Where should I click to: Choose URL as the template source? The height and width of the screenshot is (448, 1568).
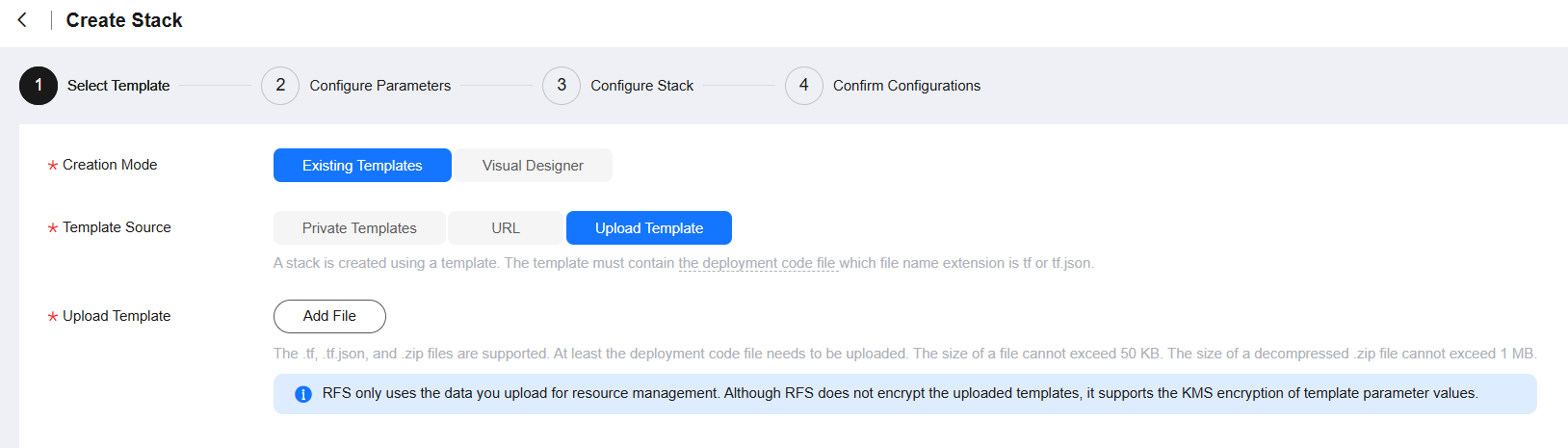pyautogui.click(x=506, y=228)
